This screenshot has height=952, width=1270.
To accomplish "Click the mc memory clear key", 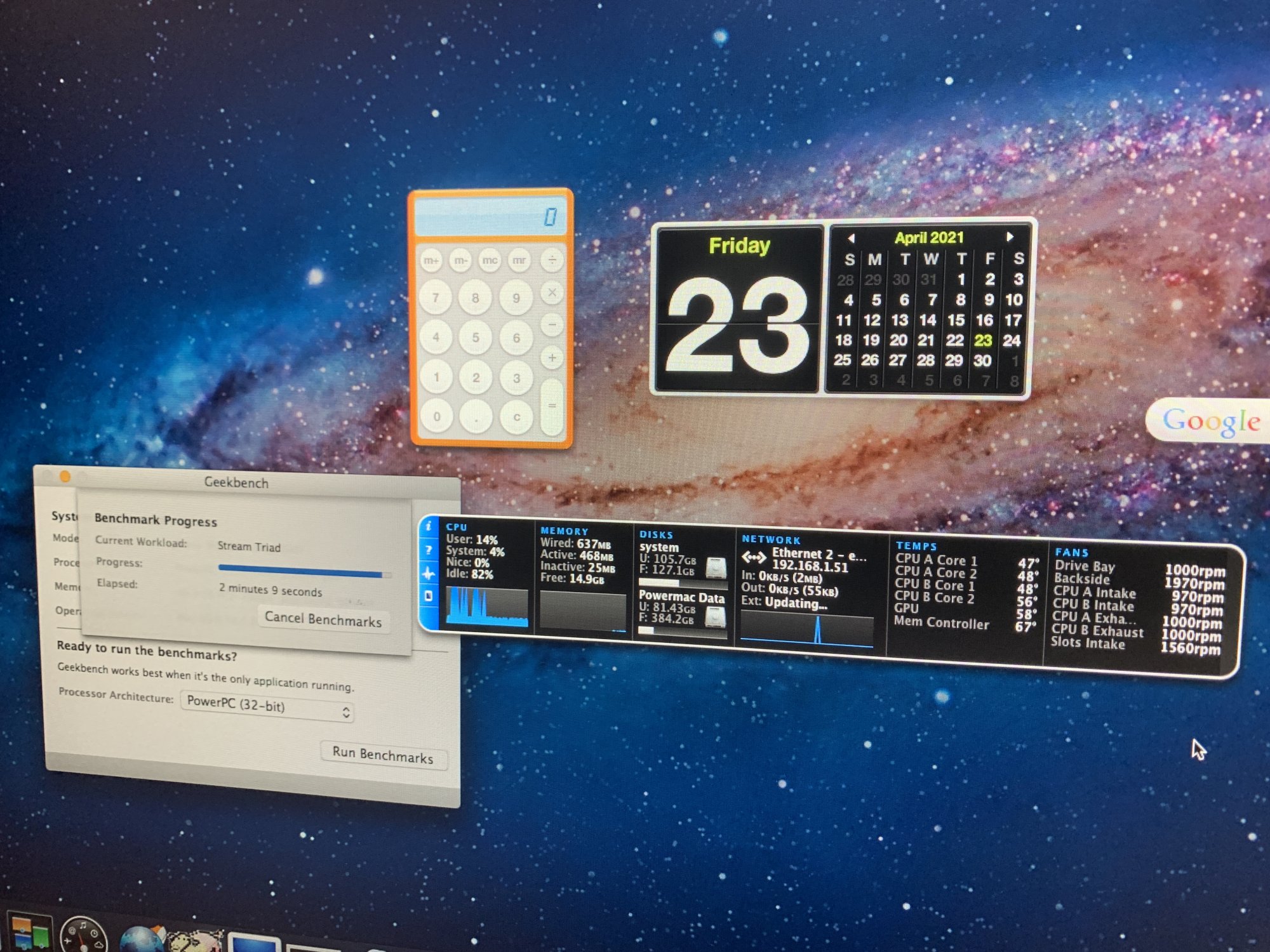I will pos(490,260).
